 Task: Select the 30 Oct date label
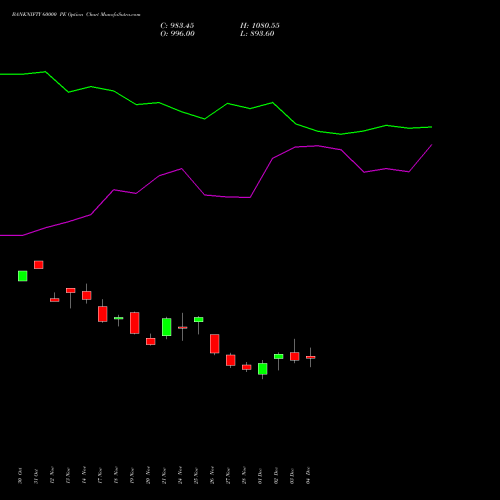[x=20, y=476]
